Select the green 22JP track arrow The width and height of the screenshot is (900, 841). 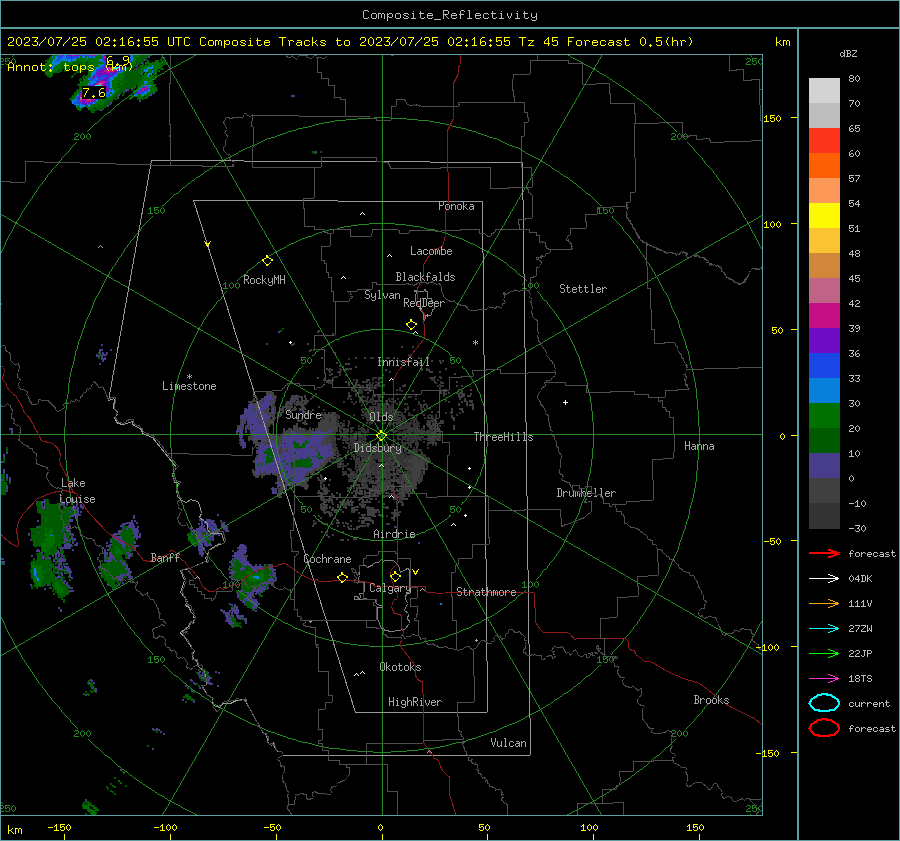pos(824,653)
